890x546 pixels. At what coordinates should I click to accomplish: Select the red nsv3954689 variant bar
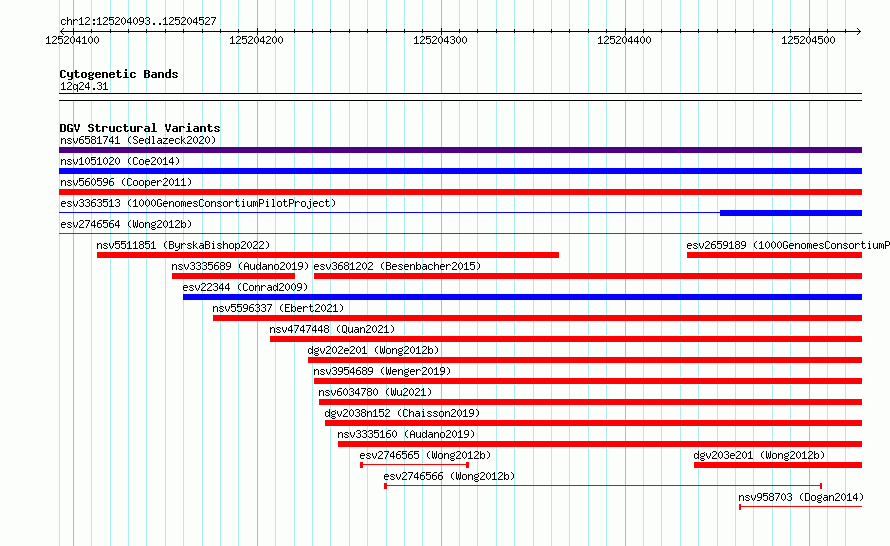pos(587,381)
